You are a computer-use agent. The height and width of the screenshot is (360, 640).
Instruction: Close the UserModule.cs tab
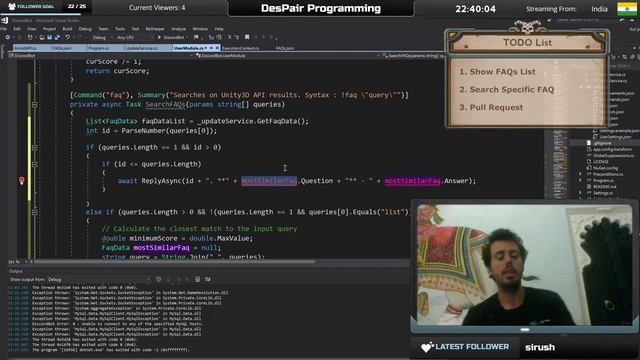(217, 48)
